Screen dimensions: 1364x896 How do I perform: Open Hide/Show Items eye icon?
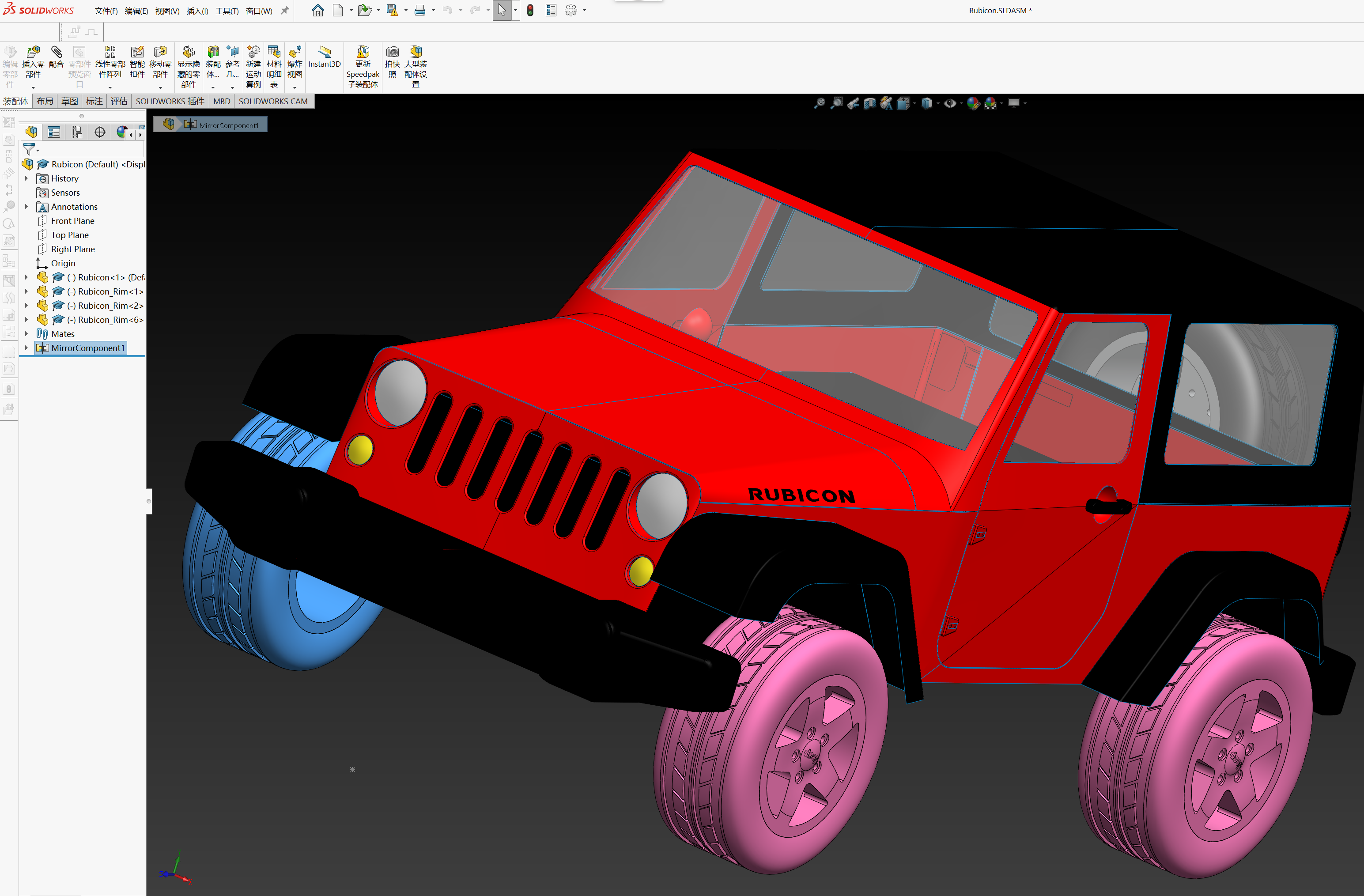950,103
